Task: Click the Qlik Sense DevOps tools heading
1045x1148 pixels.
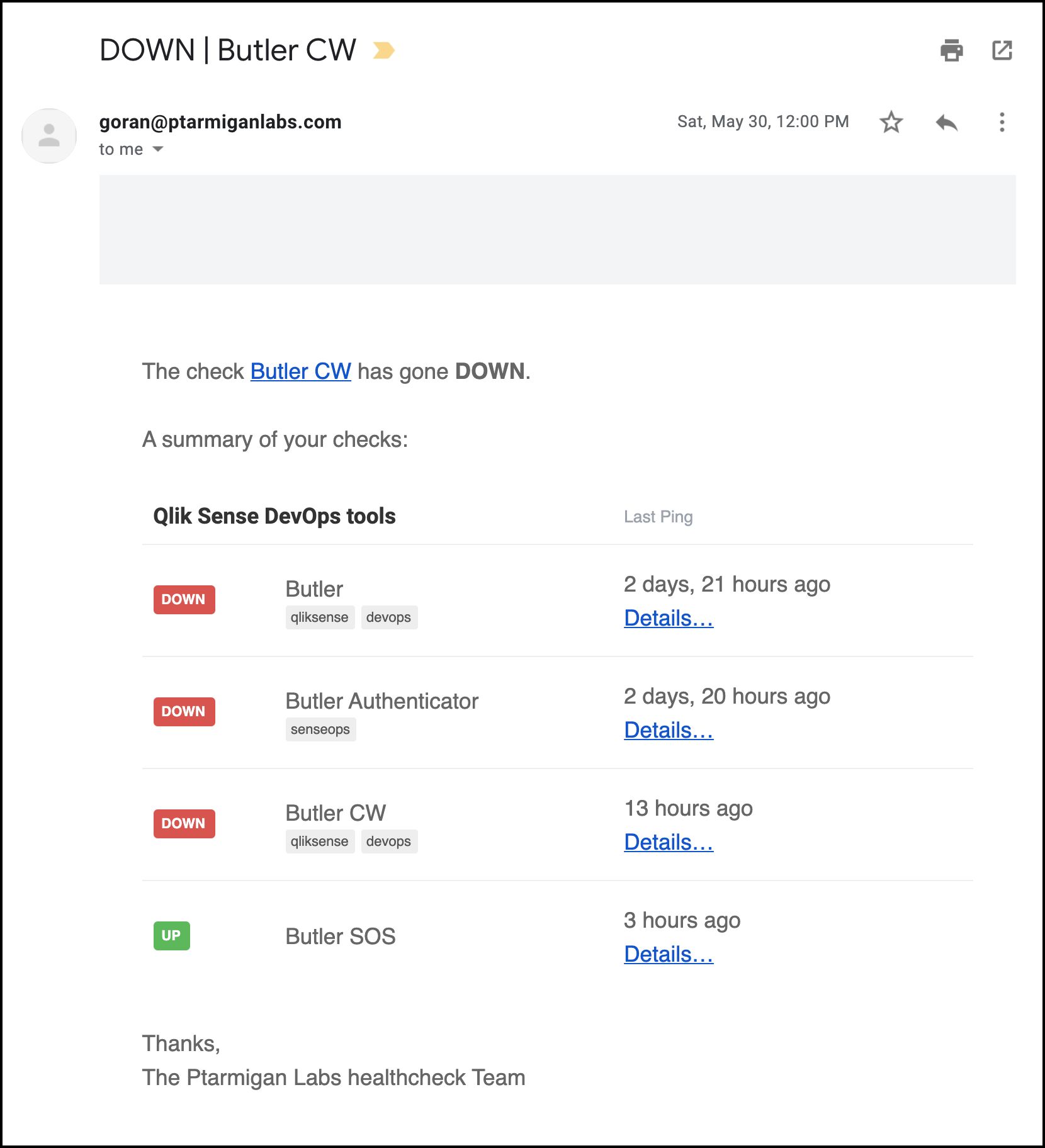Action: [274, 516]
